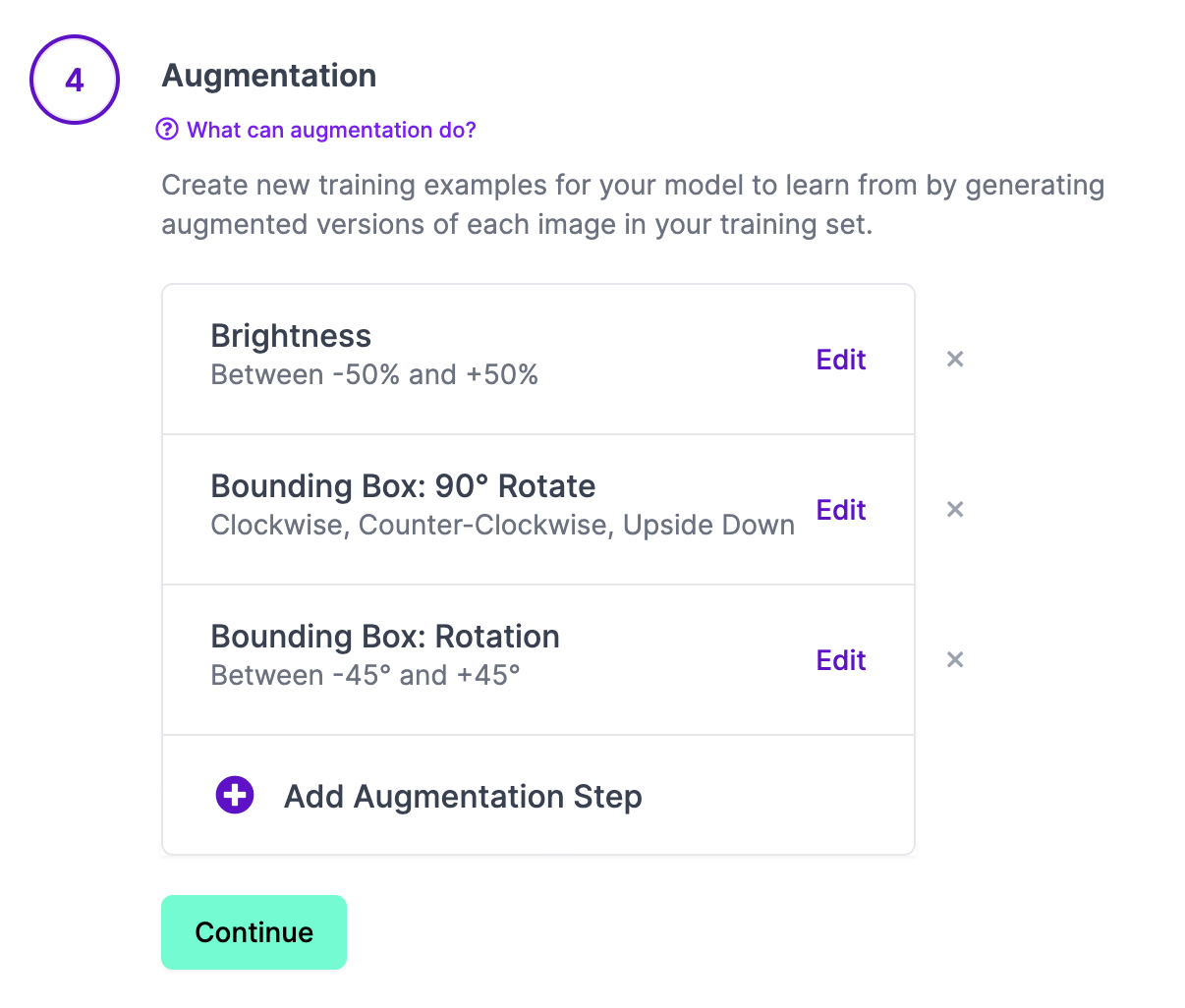Image resolution: width=1185 pixels, height=1008 pixels.
Task: Click the Add Augmentation Step label
Action: 463,797
